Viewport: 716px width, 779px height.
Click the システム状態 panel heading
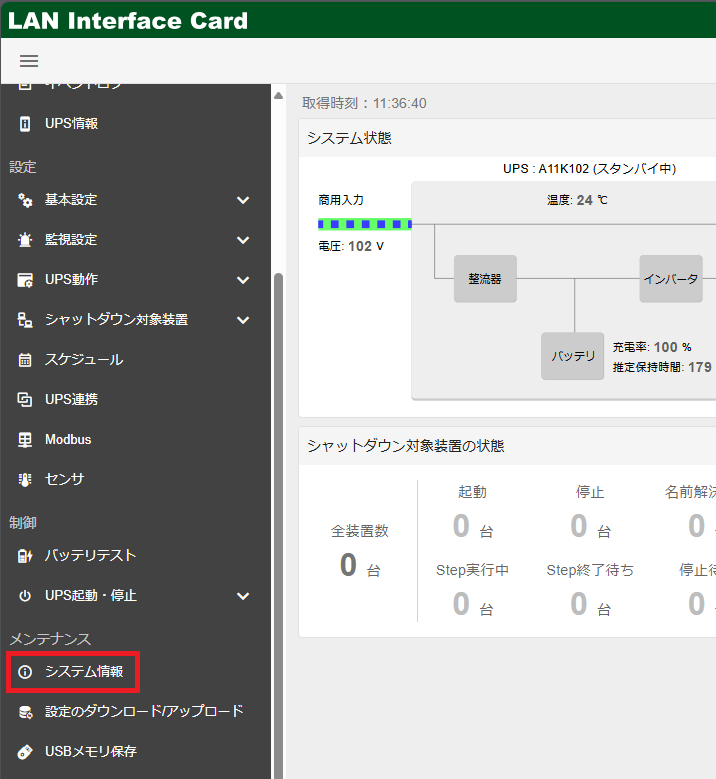[349, 138]
